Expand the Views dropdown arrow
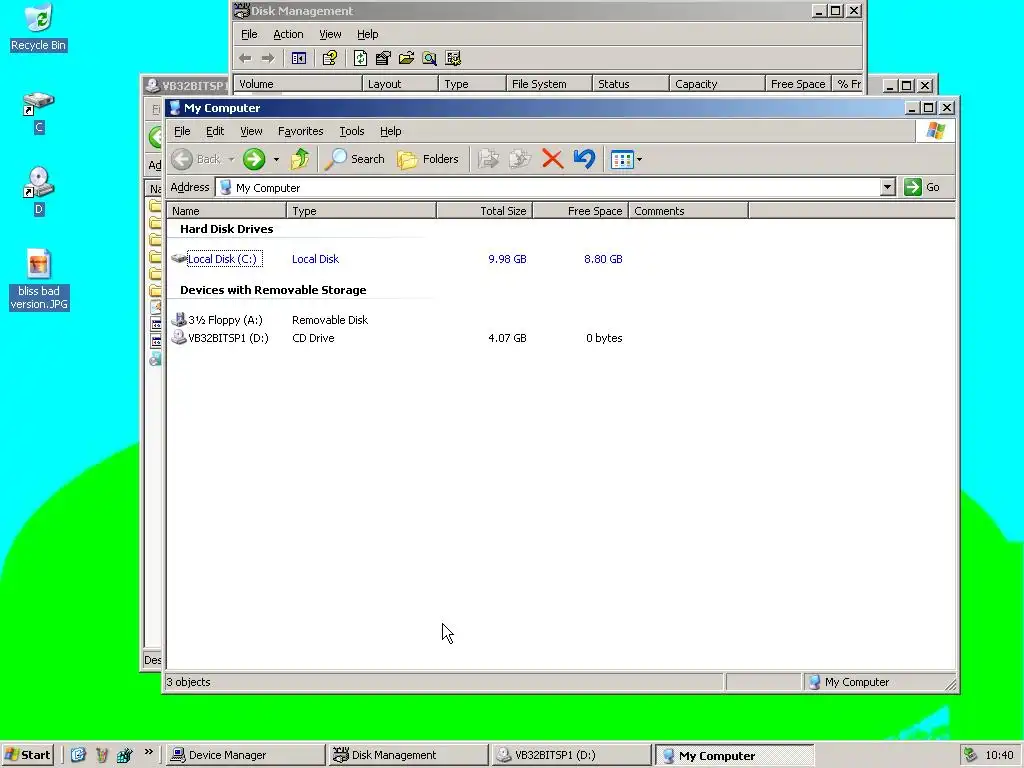 [x=639, y=159]
